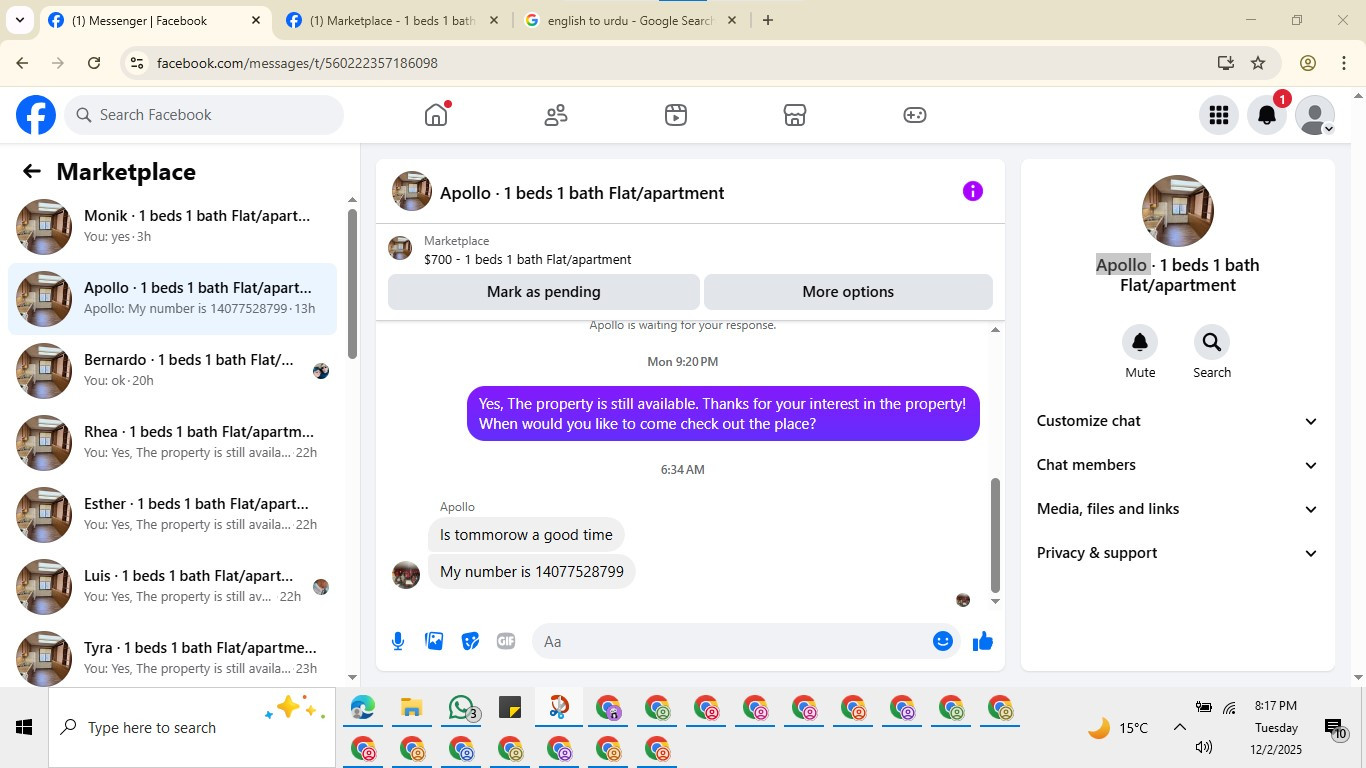Open the $700 1 beds listing link
This screenshot has height=768, width=1366.
[x=527, y=259]
